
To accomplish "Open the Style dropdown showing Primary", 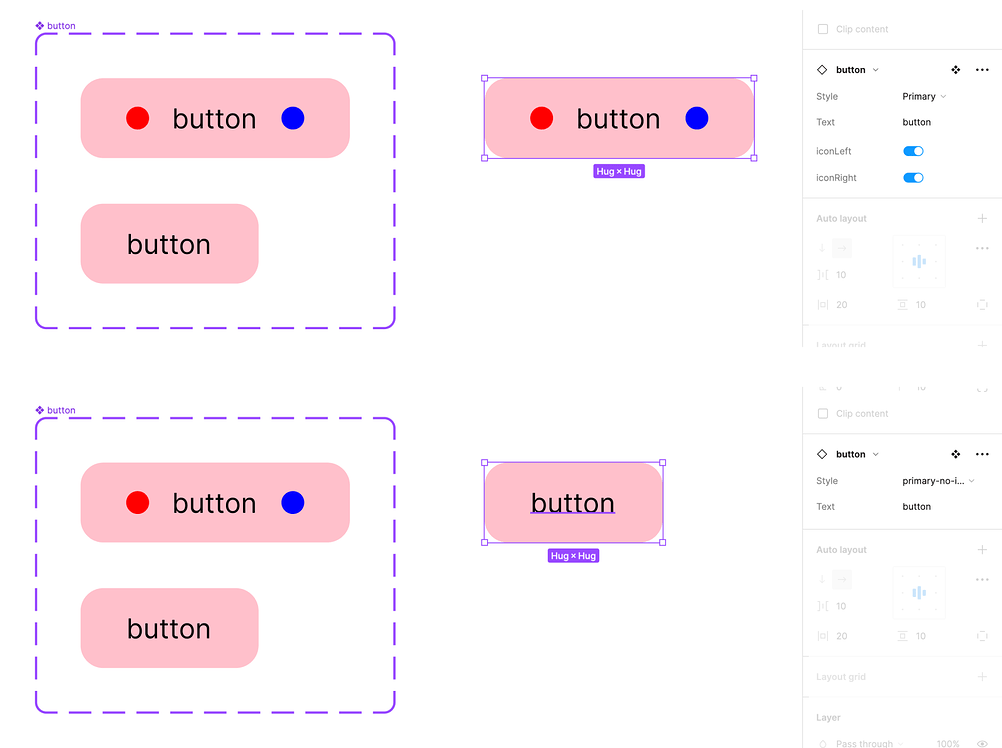I will [924, 97].
